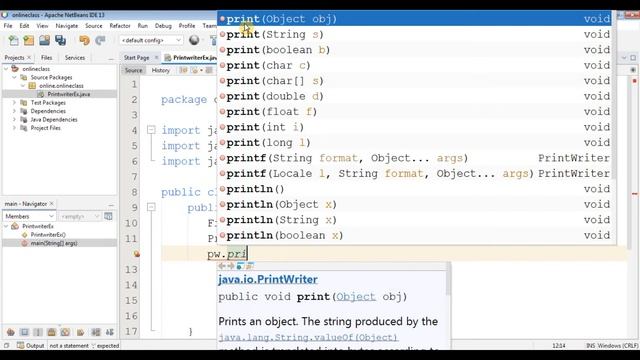Open source from Javadoc popup icon
The image size is (640, 360).
click(x=250, y=266)
